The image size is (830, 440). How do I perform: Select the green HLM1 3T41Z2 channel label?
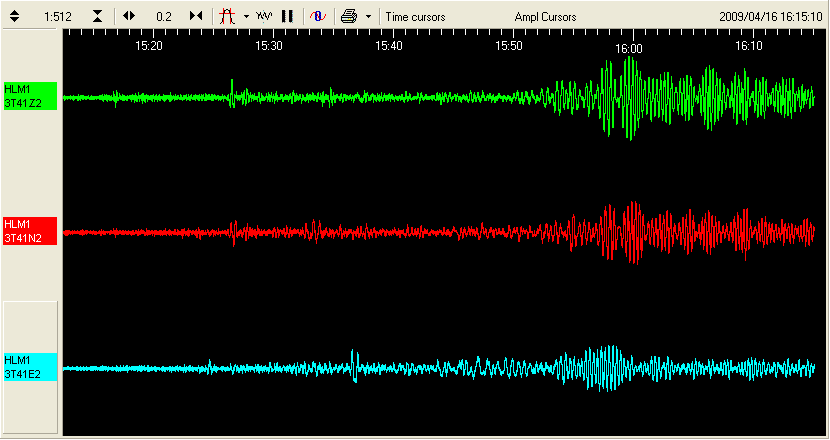click(30, 97)
